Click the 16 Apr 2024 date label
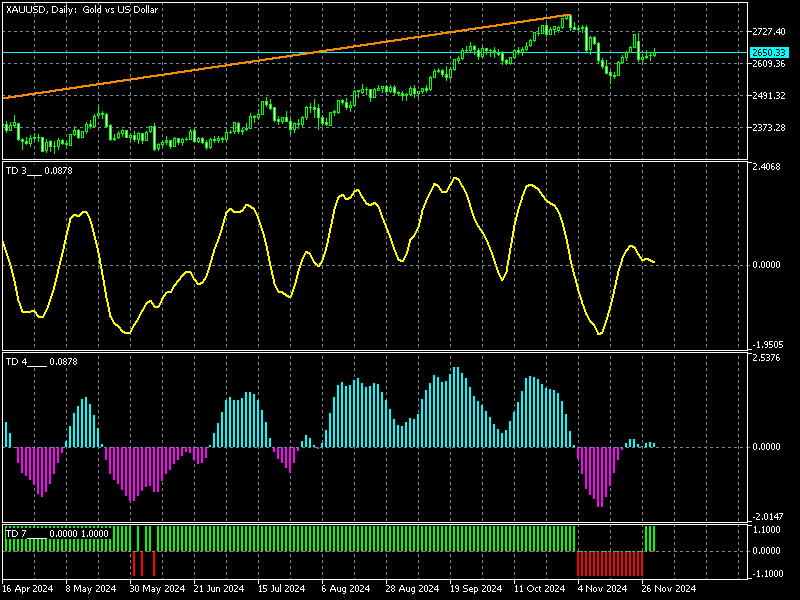The height and width of the screenshot is (600, 800). point(28,589)
